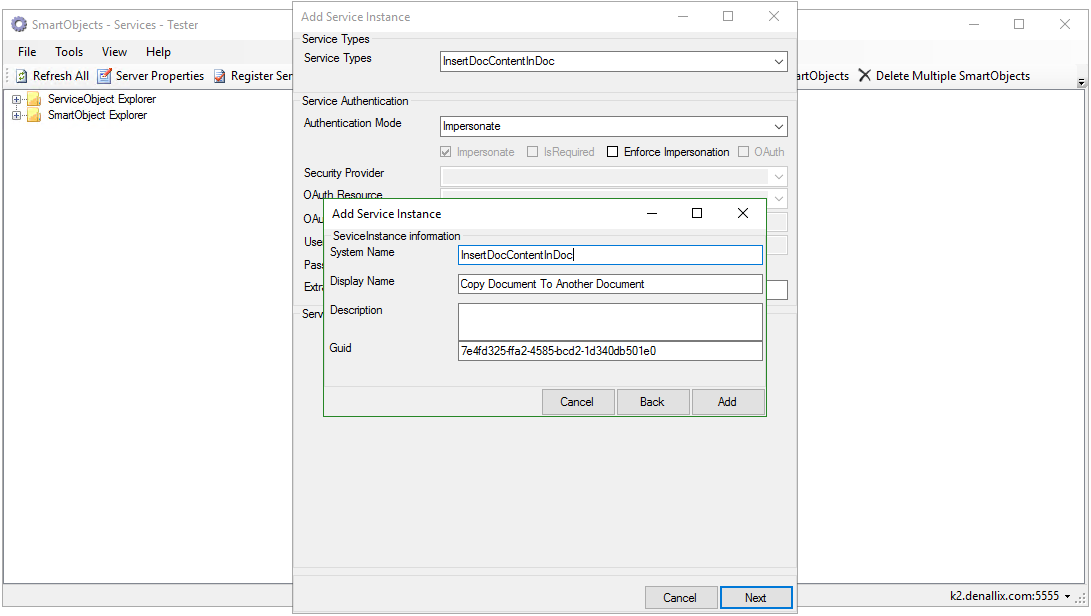The height and width of the screenshot is (616, 1091).
Task: Open the toolbar overflow arrow
Action: click(x=1081, y=82)
